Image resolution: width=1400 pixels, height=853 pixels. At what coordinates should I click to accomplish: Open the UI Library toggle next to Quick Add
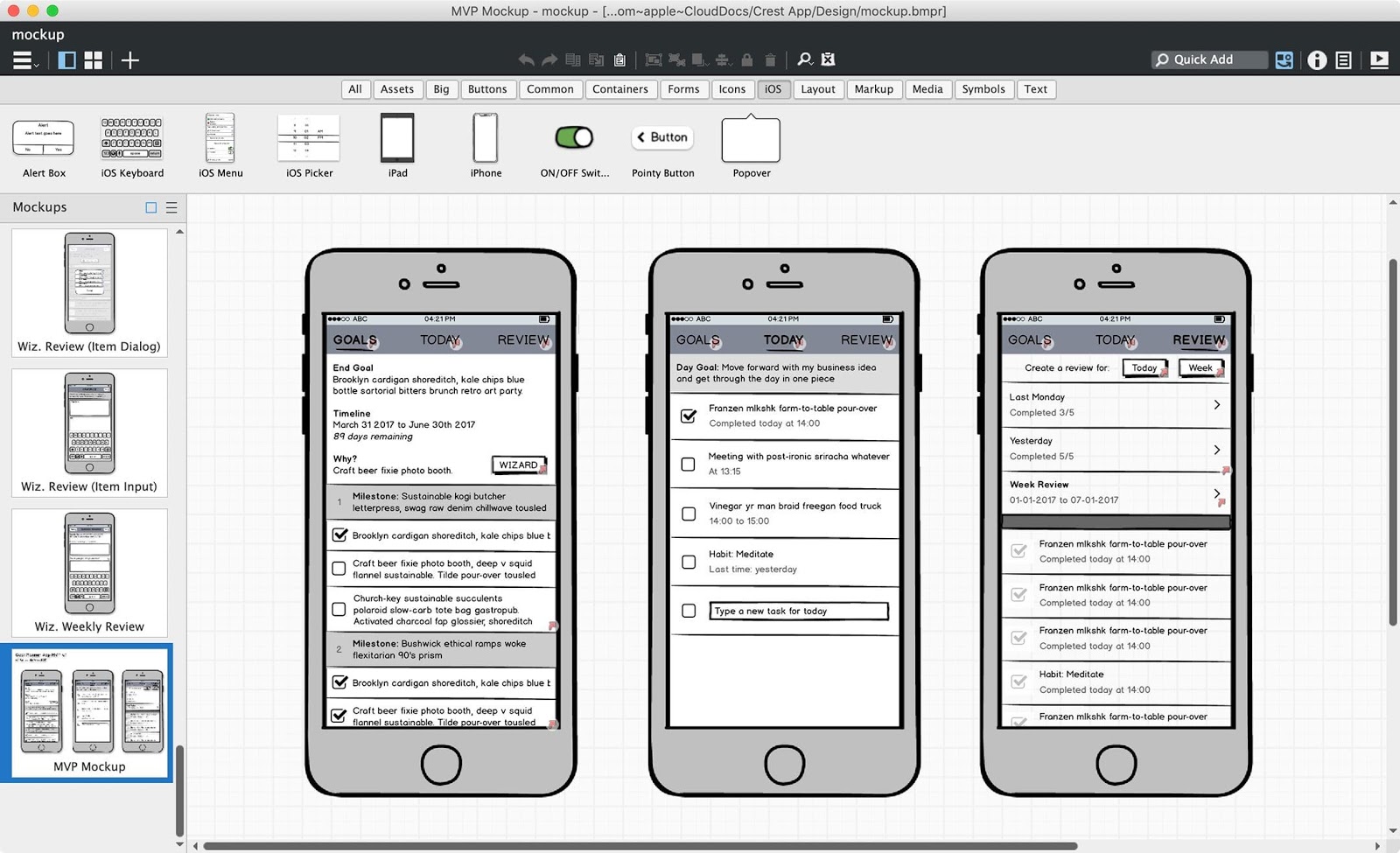1284,59
